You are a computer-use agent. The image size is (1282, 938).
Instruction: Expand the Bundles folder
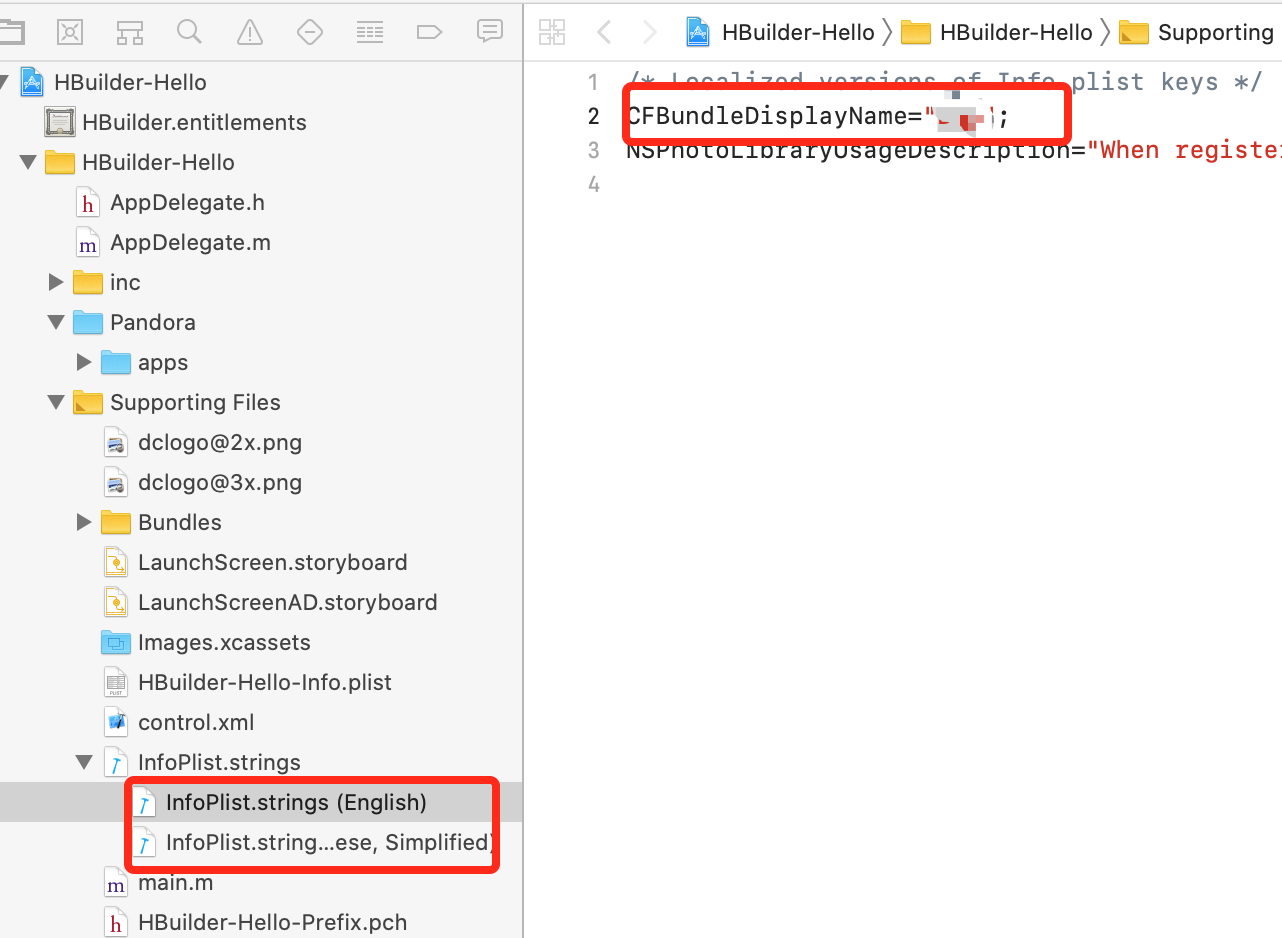coord(84,522)
